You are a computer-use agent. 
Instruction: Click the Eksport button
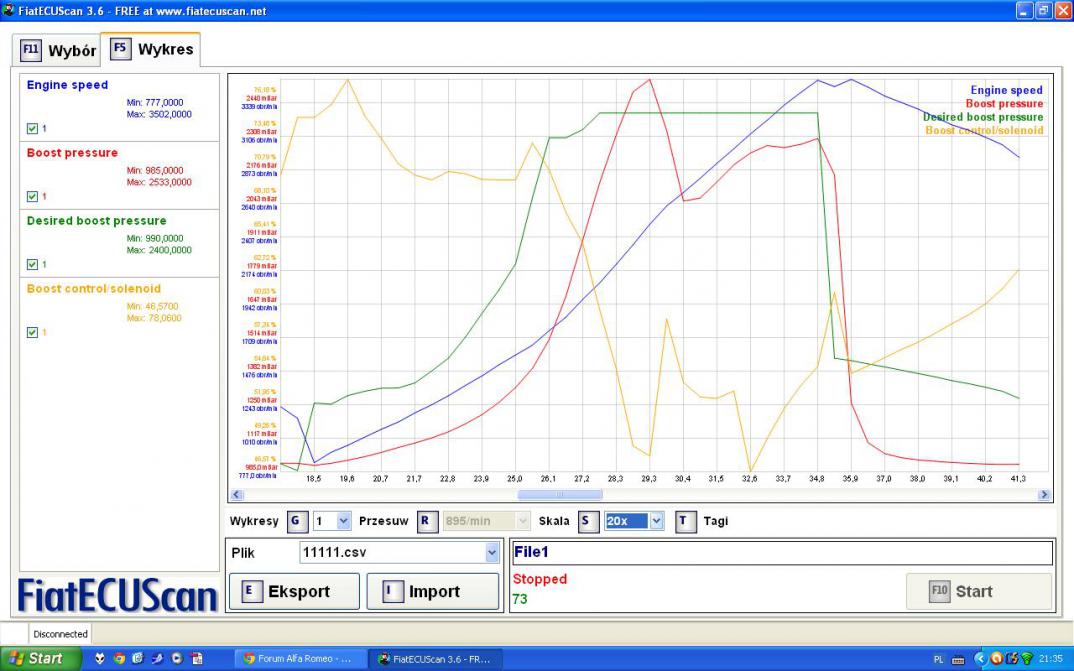coord(295,592)
